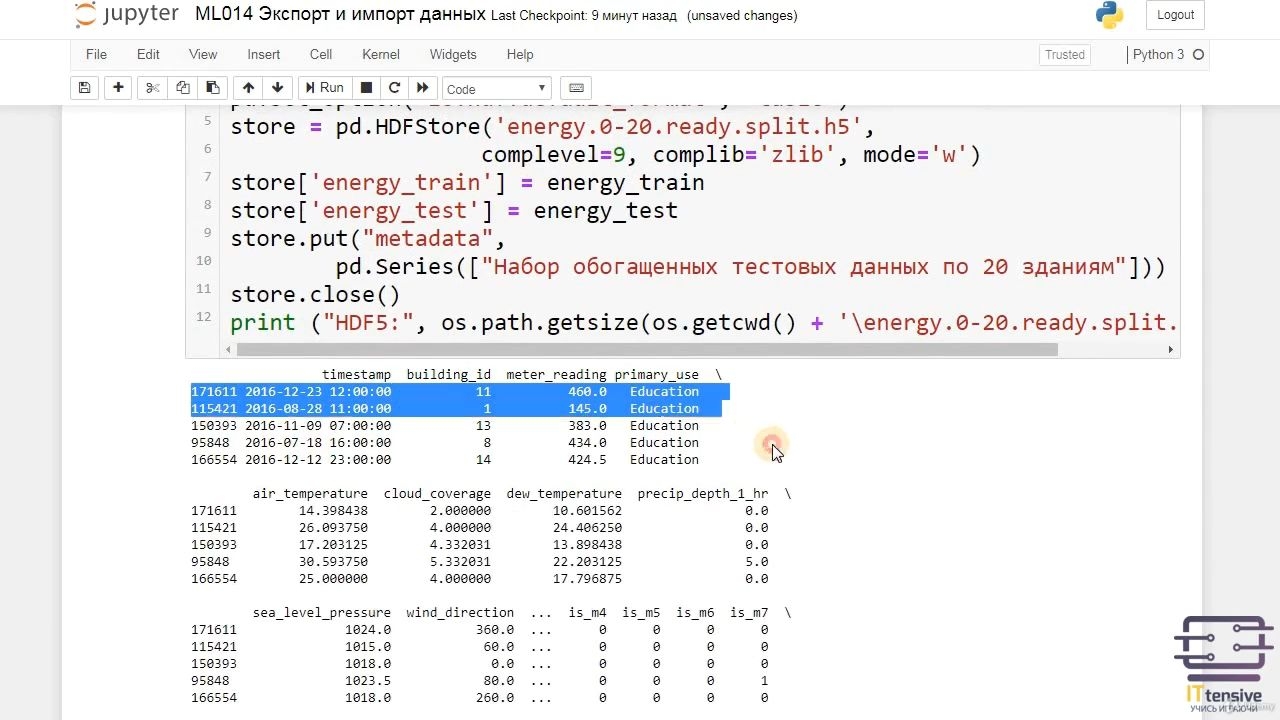Click the meter_reading column header
This screenshot has width=1280, height=720.
click(x=556, y=375)
